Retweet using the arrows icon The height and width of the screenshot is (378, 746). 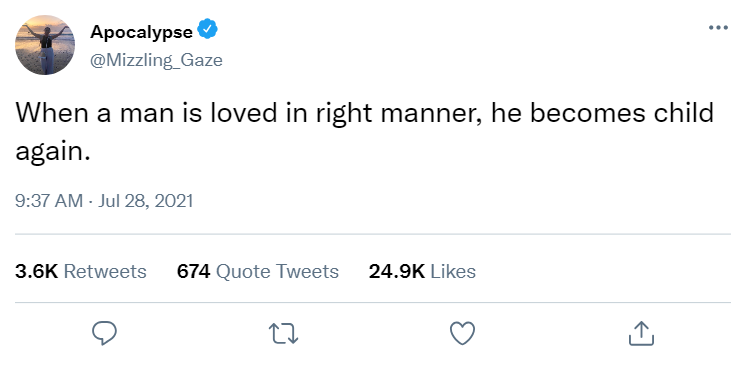[x=284, y=333]
